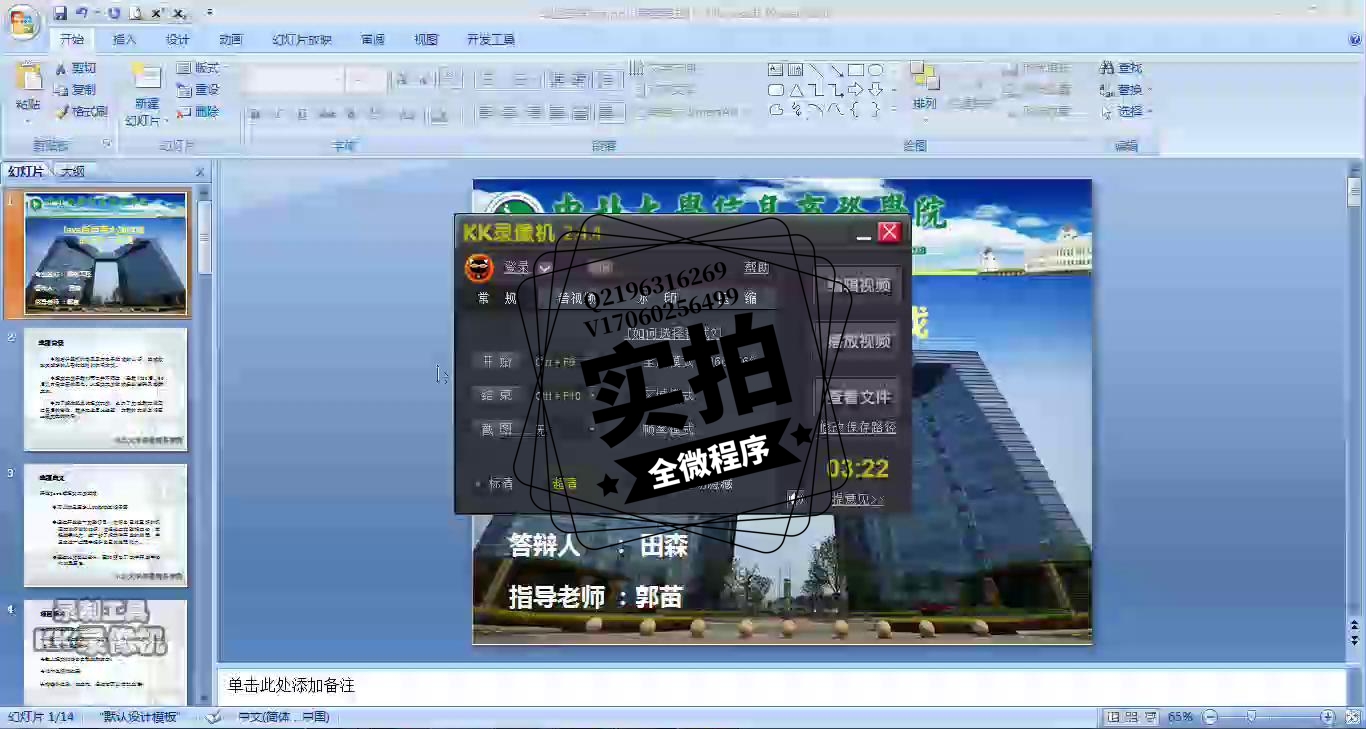Open PowerPoint help question-mark icon

[1355, 40]
